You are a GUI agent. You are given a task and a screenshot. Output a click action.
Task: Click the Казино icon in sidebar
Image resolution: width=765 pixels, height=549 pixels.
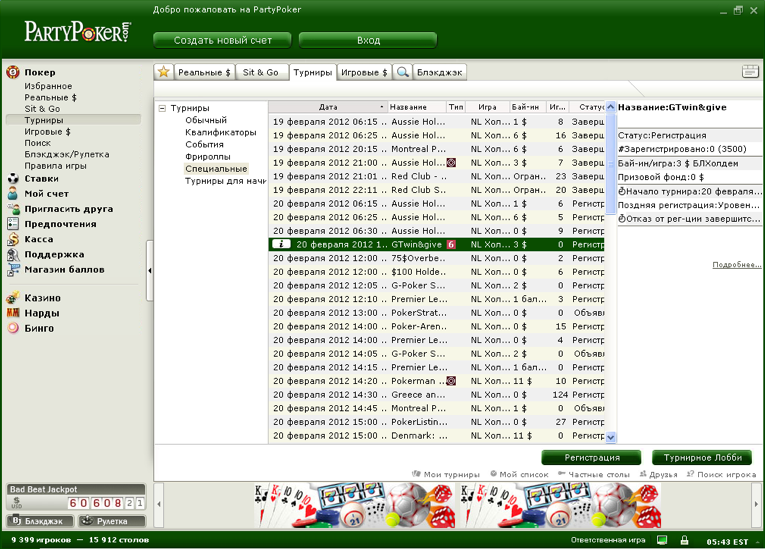point(13,298)
